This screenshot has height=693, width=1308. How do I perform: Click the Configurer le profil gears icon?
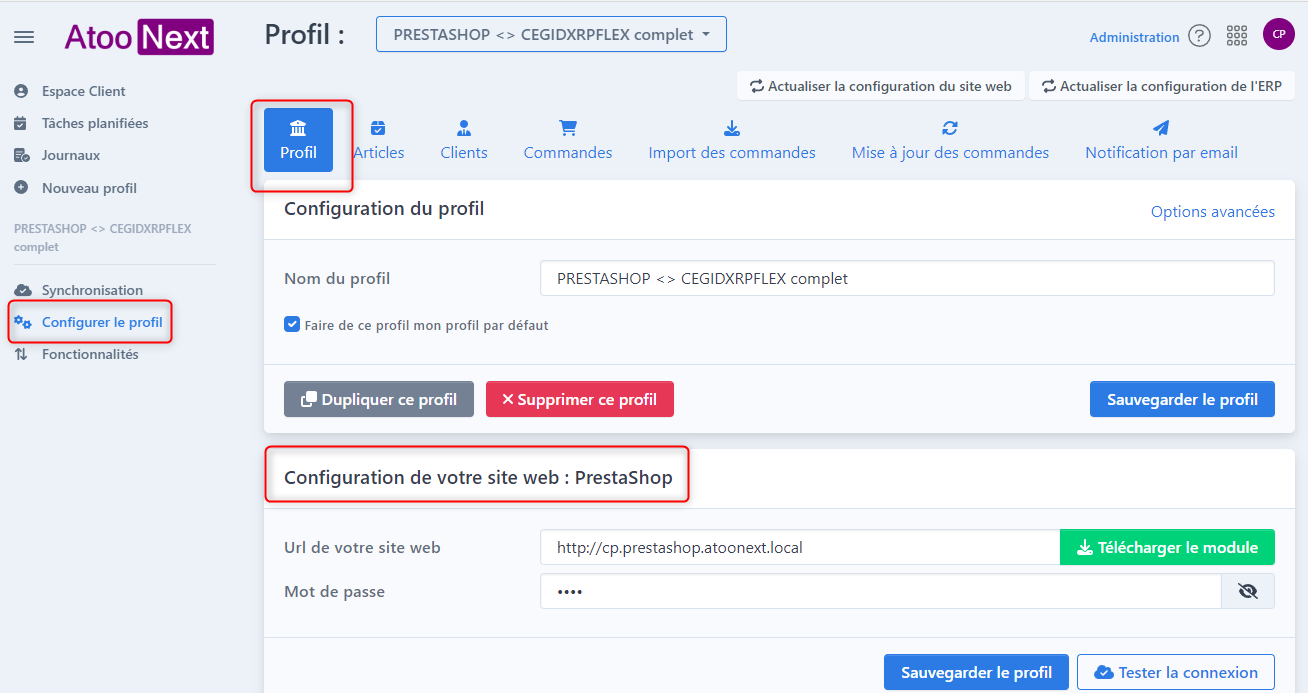click(x=22, y=322)
